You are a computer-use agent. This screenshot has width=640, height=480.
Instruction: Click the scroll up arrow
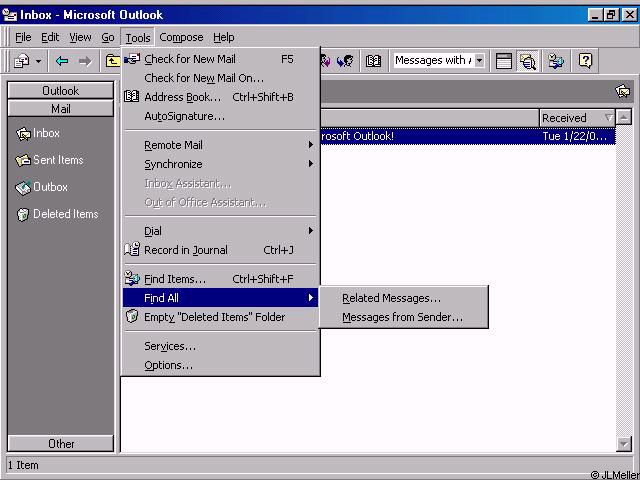(x=624, y=118)
